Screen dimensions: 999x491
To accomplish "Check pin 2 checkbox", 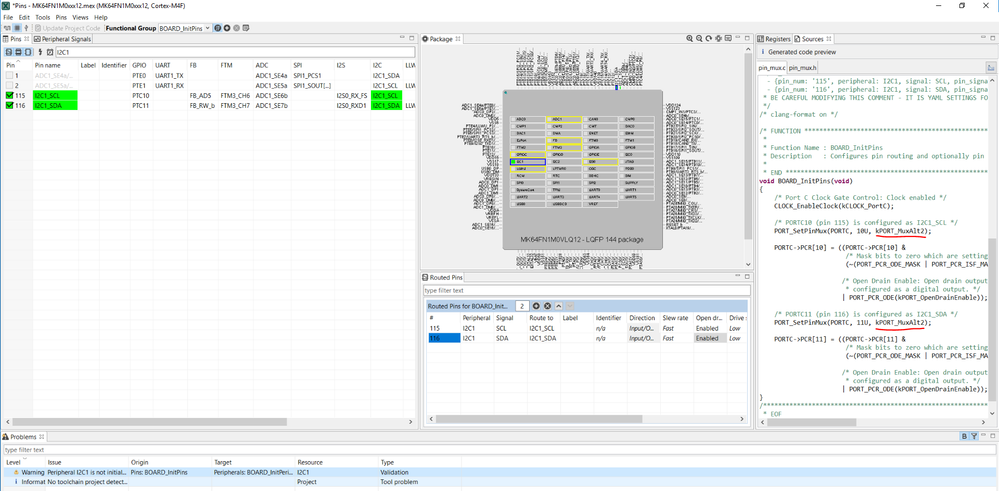I will (9, 85).
